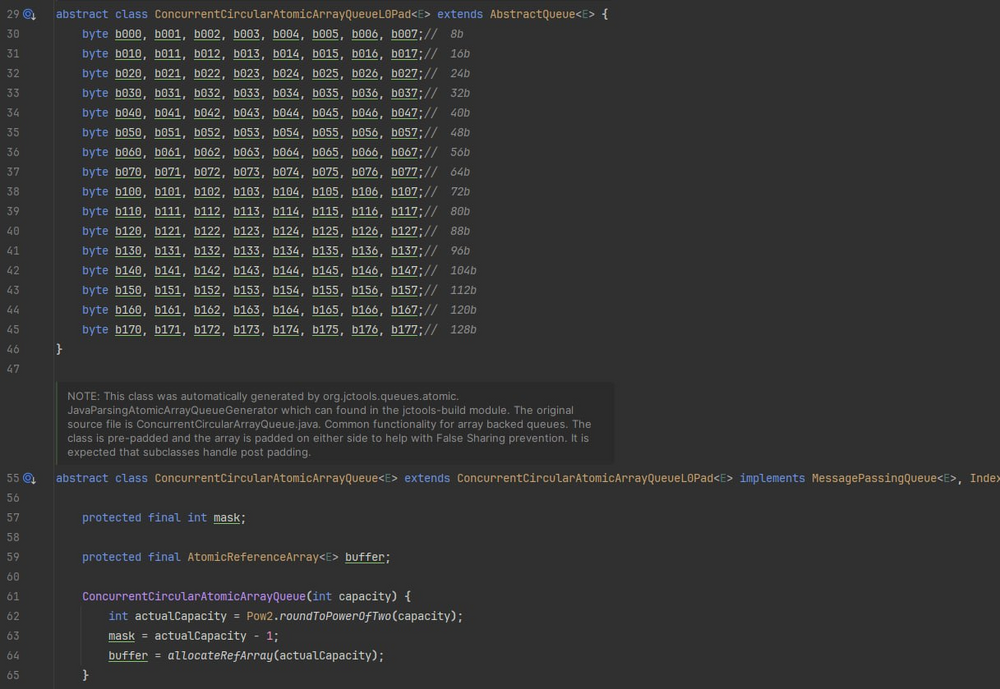
Task: Click MessagePassingQueue interface on line 55
Action: (874, 478)
